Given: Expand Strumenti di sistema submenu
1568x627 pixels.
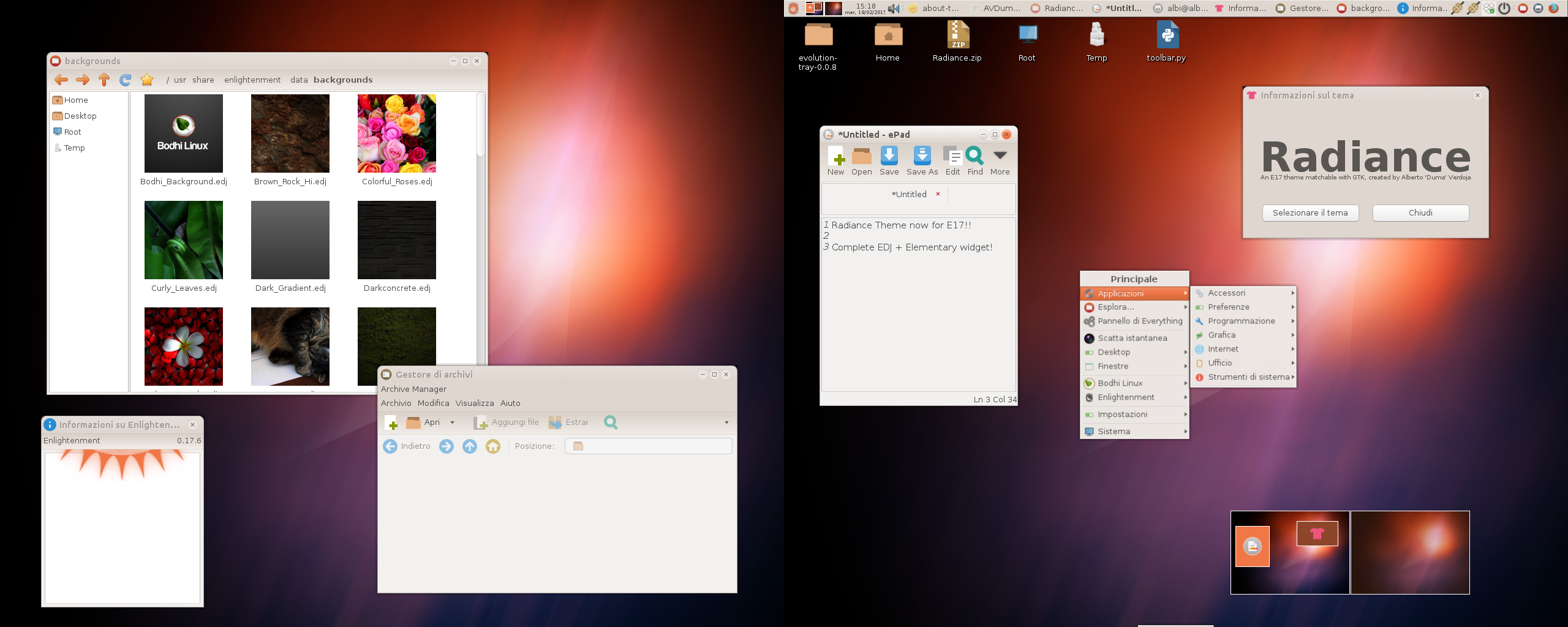Looking at the screenshot, I should 1244,377.
